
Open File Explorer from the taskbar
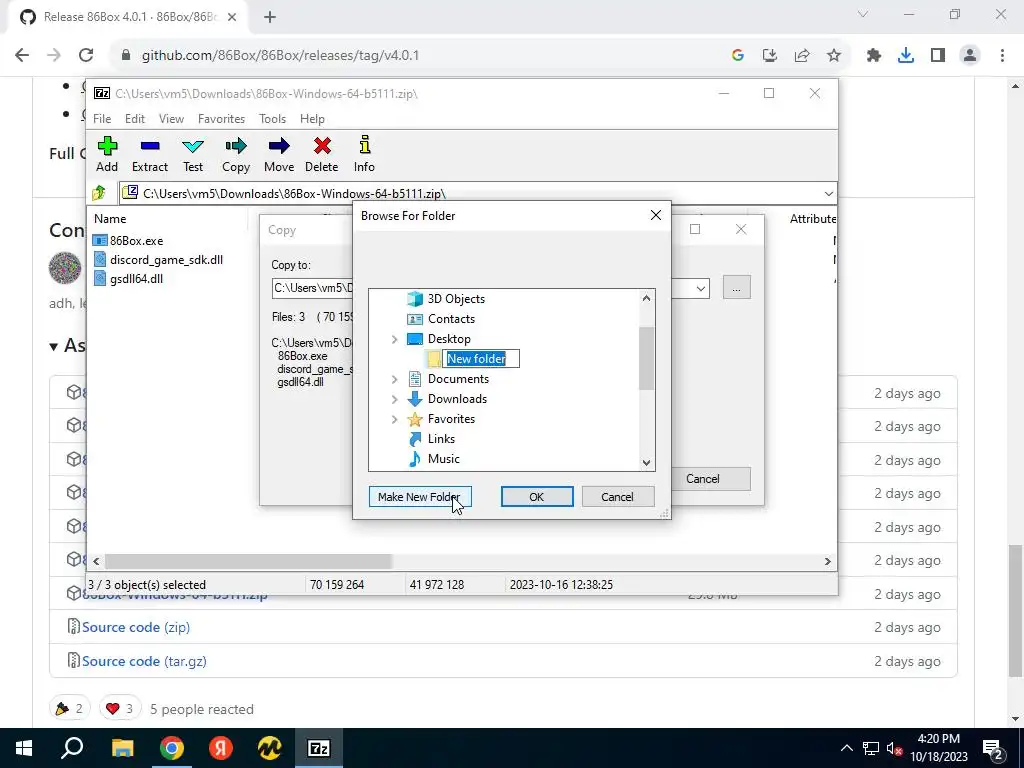(x=122, y=748)
